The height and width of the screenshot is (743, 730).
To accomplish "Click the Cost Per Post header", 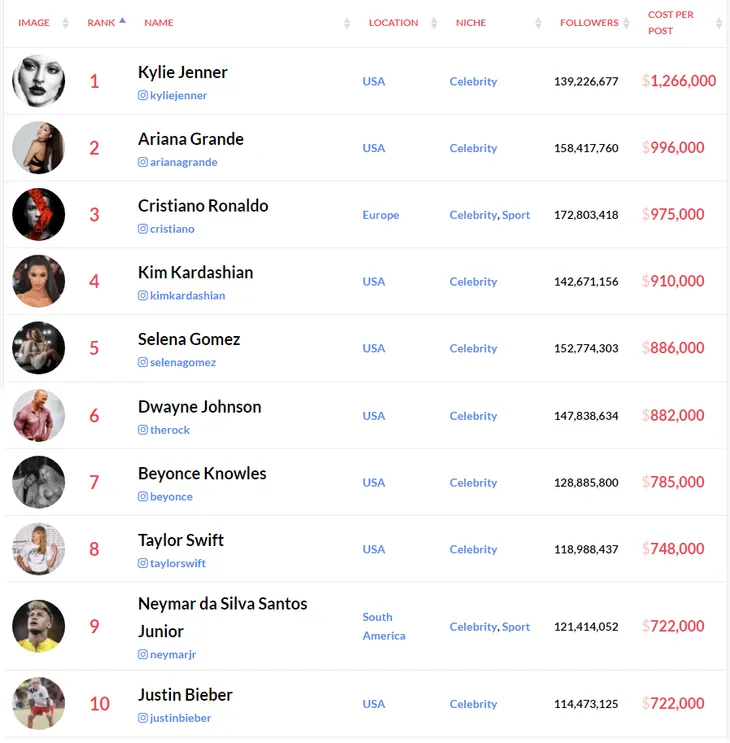I will (x=670, y=23).
